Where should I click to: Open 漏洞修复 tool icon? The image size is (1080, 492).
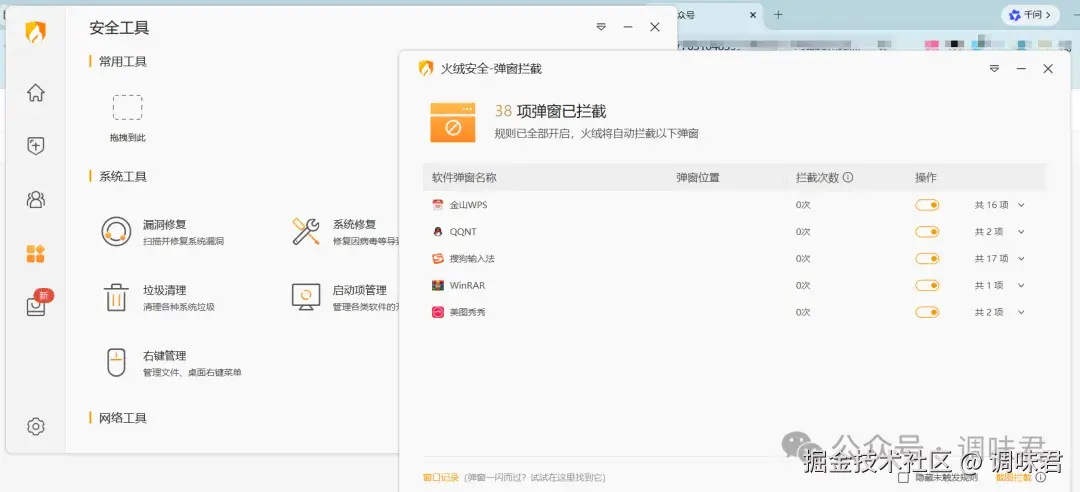116,232
